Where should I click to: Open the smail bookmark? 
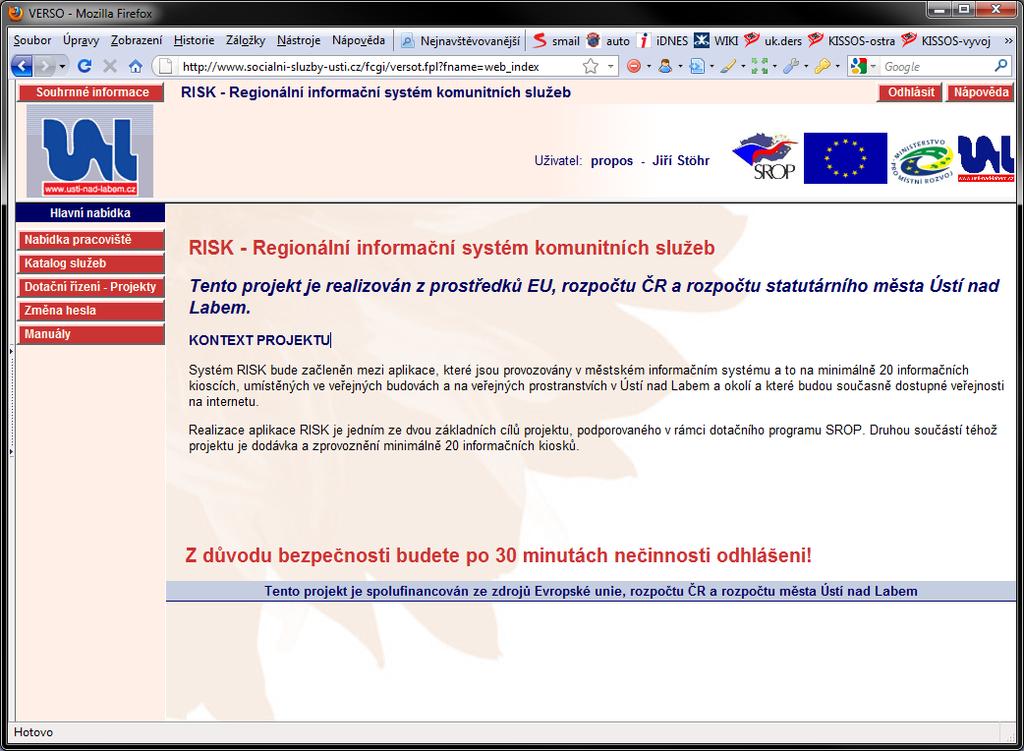[x=556, y=41]
